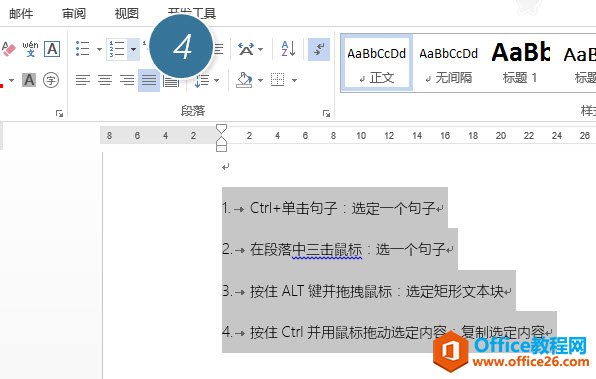This screenshot has width=596, height=379.
Task: Expand the bullets style dropdown arrow
Action: click(99, 49)
